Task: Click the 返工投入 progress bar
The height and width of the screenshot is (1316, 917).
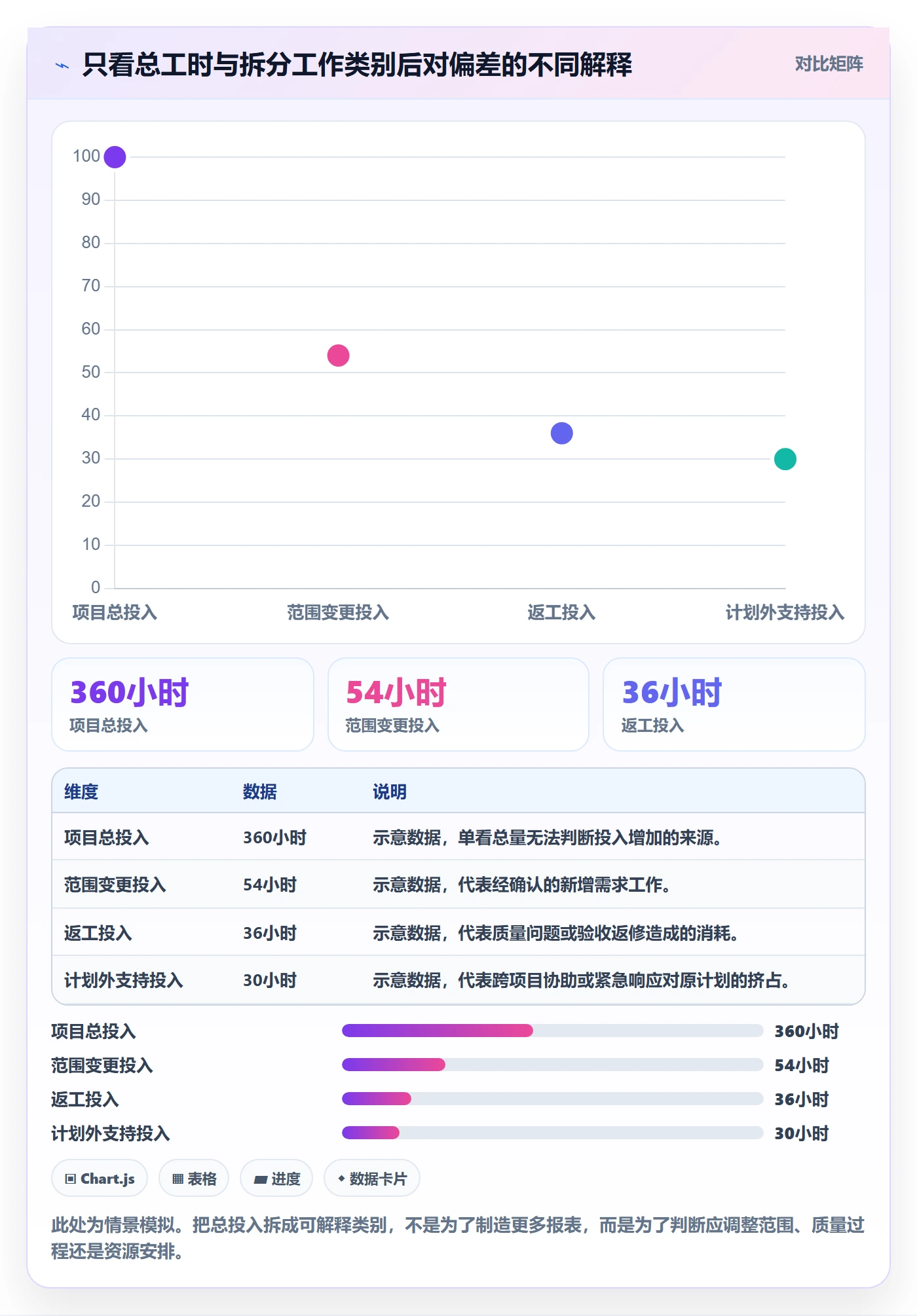Action: [552, 1099]
